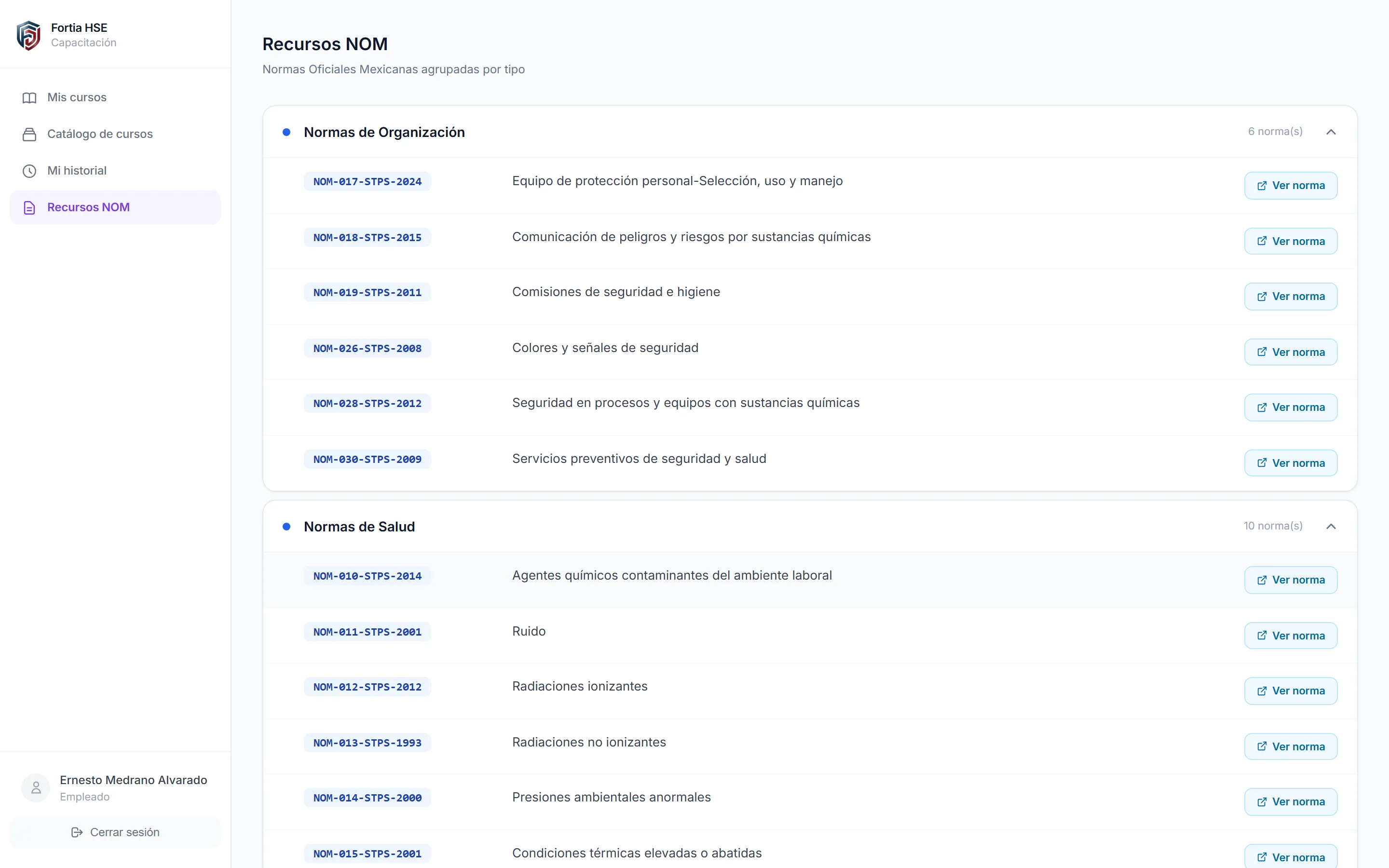Click the Radiaciones ionizantes description text

point(580,686)
